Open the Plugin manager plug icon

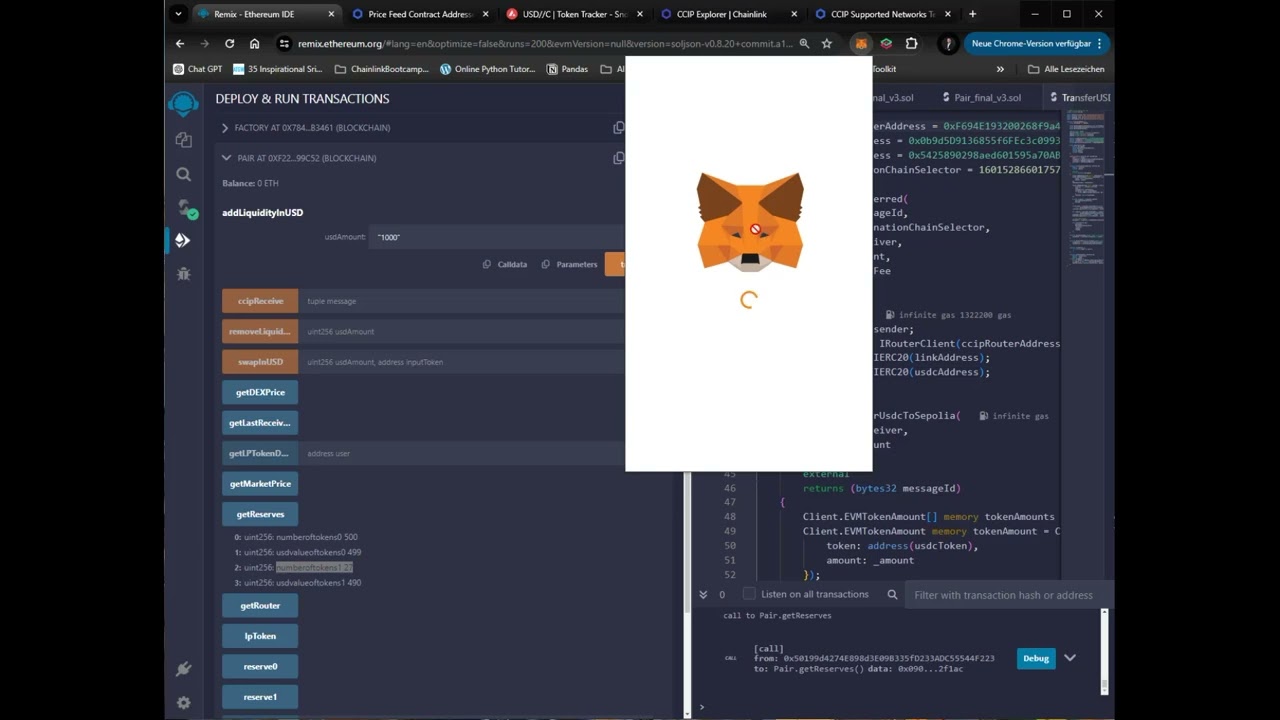[183, 669]
